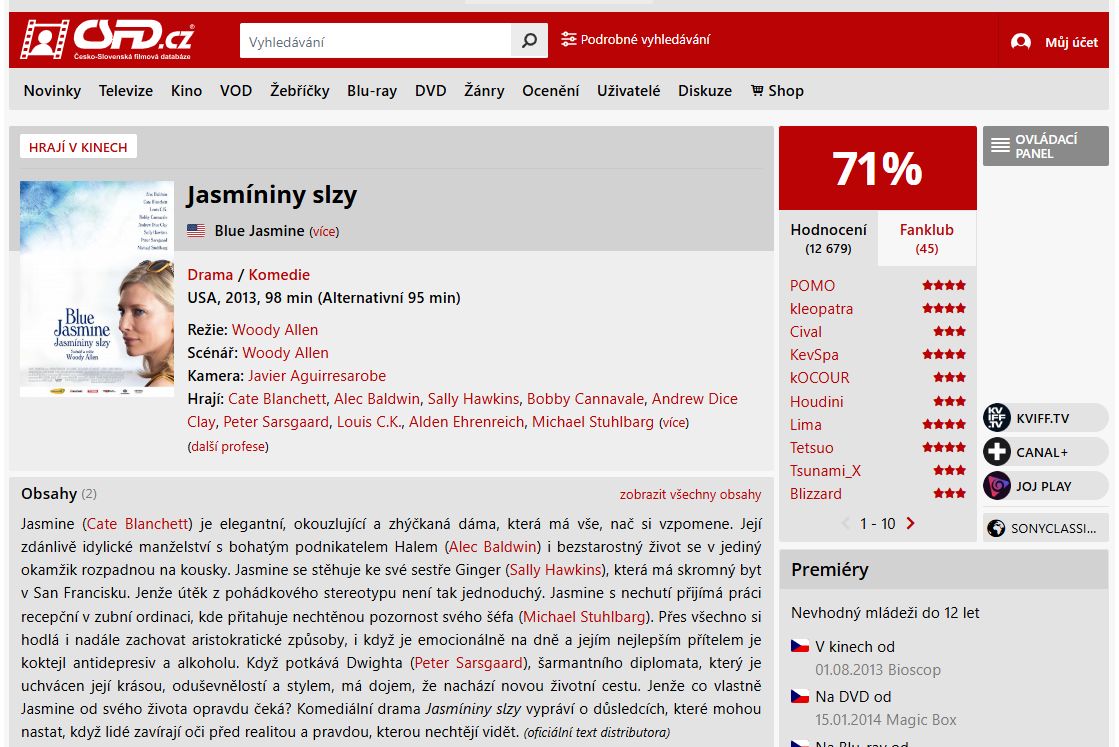
Task: Click the 71% rating box
Action: pos(877,168)
